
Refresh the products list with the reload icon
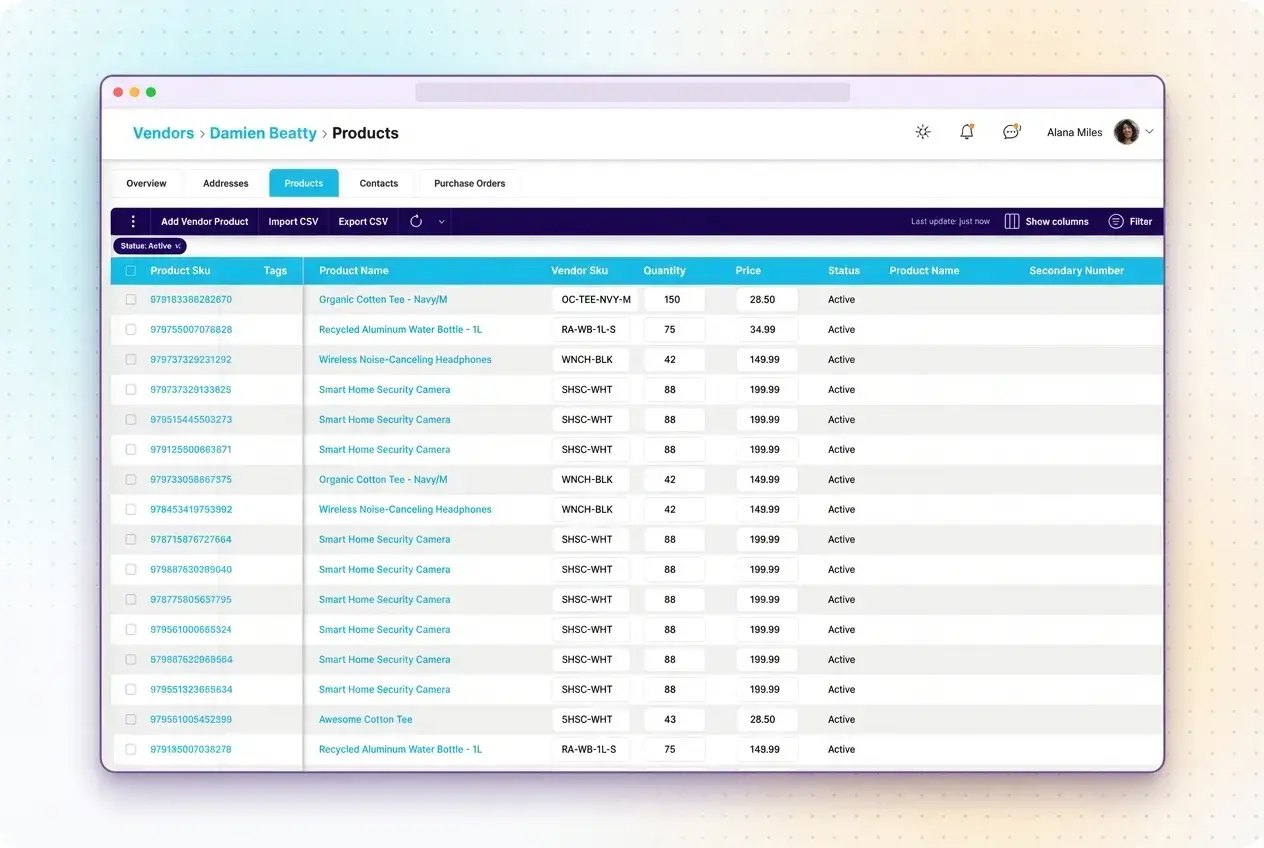click(414, 221)
